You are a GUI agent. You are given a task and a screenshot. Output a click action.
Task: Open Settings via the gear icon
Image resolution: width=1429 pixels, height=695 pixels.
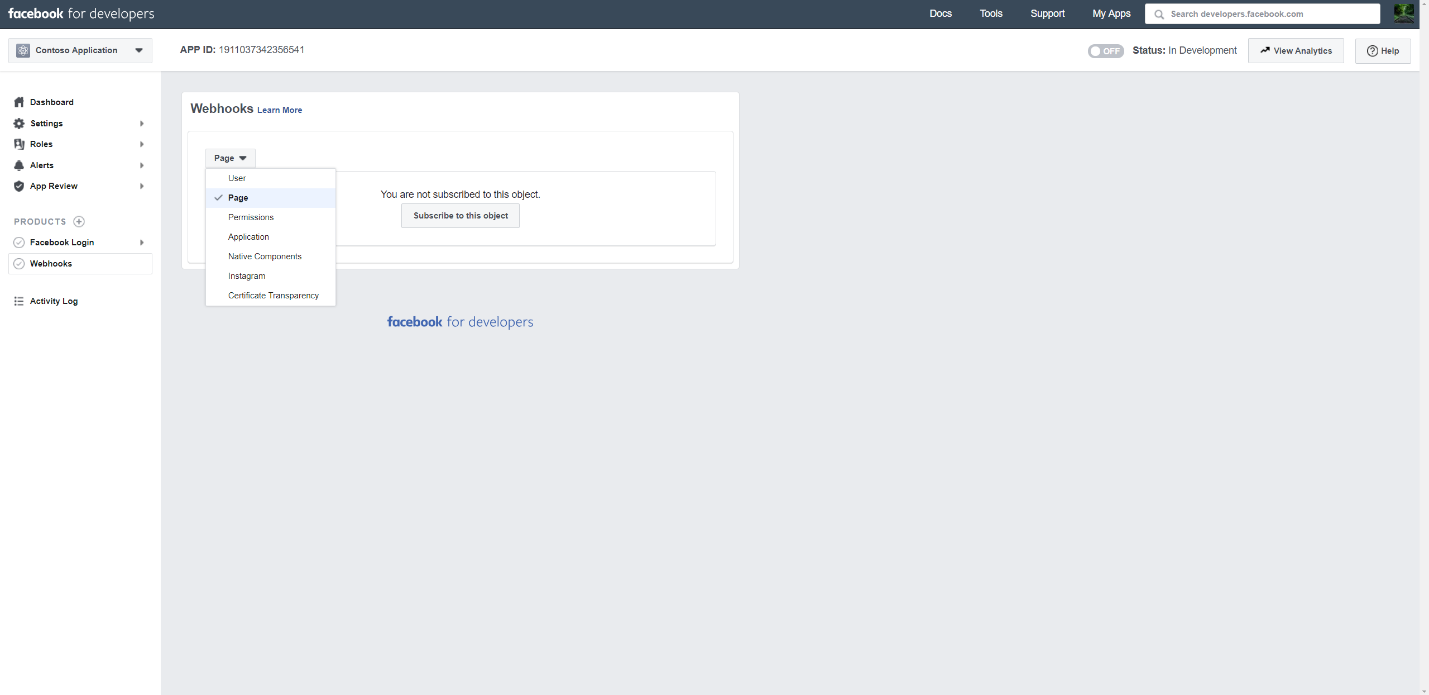(17, 122)
